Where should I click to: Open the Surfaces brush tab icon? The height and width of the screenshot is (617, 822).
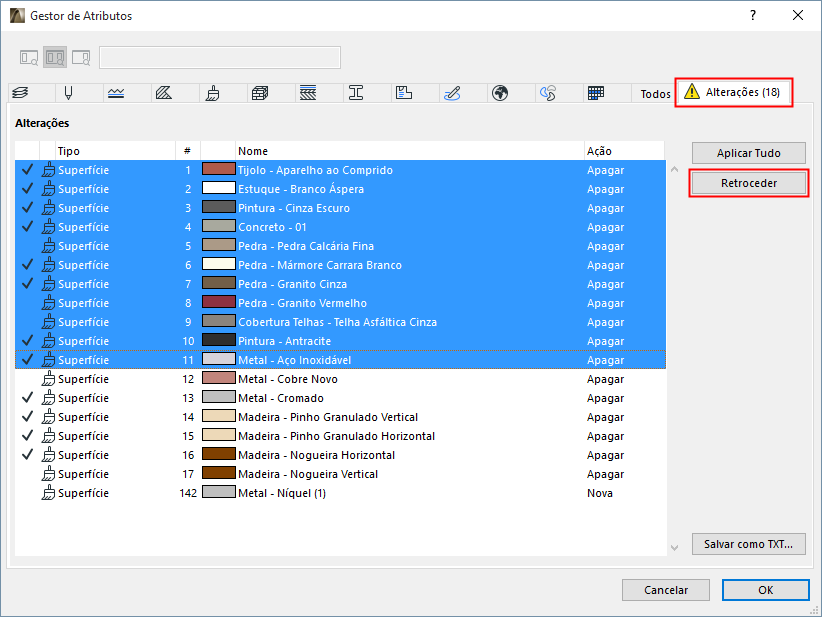[212, 93]
